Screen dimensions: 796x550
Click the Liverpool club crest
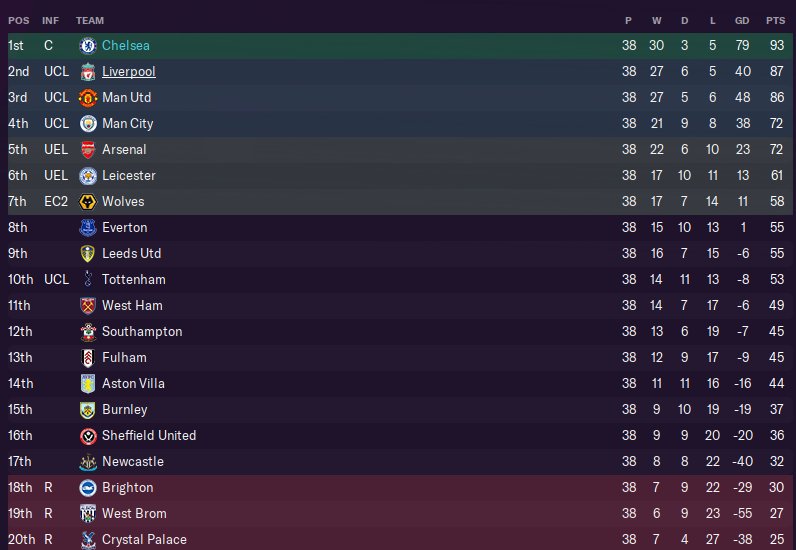tap(88, 72)
